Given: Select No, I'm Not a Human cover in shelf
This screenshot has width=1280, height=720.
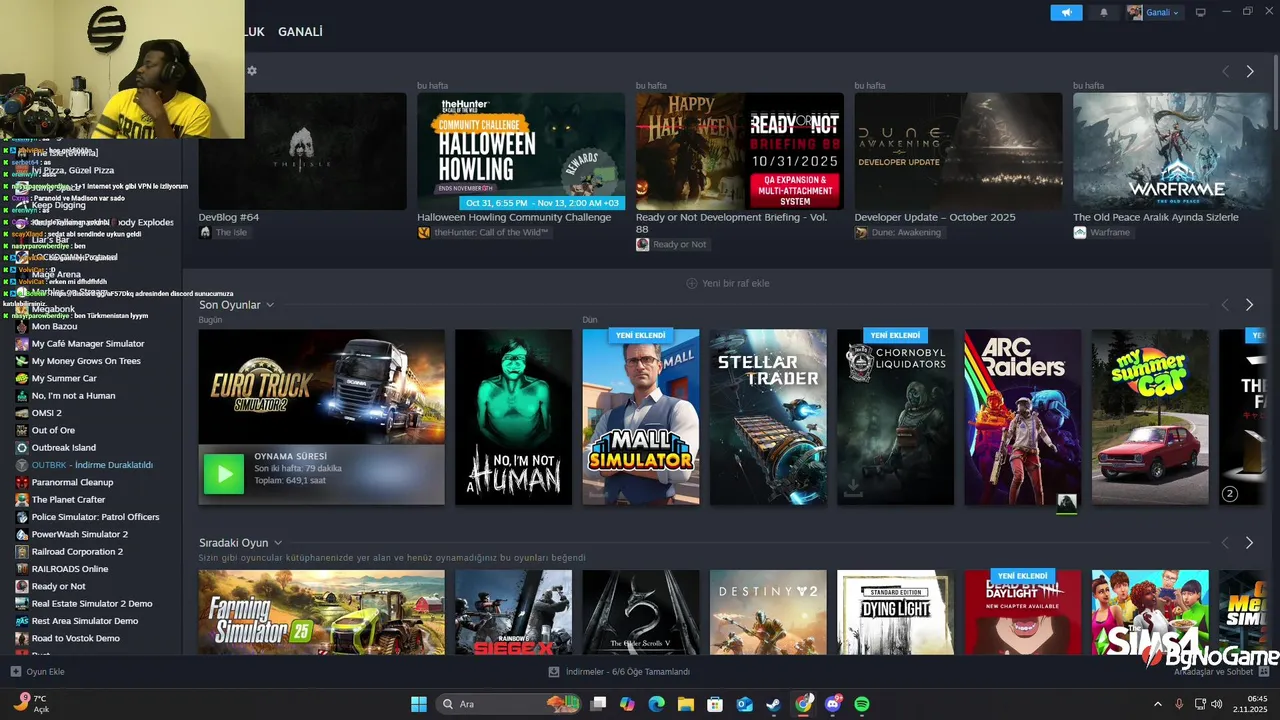Looking at the screenshot, I should [514, 417].
